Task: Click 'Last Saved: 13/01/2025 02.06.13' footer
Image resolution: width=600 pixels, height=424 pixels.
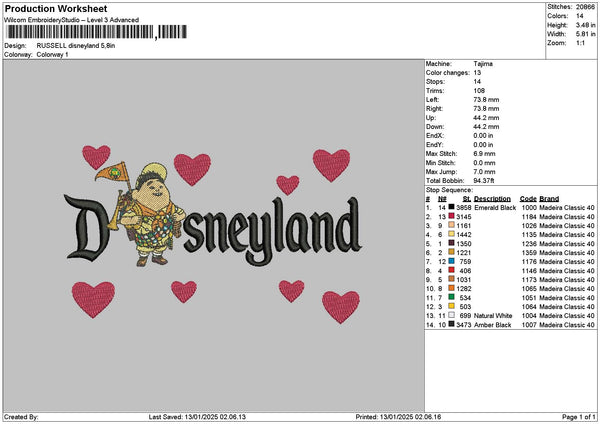Action: point(197,417)
